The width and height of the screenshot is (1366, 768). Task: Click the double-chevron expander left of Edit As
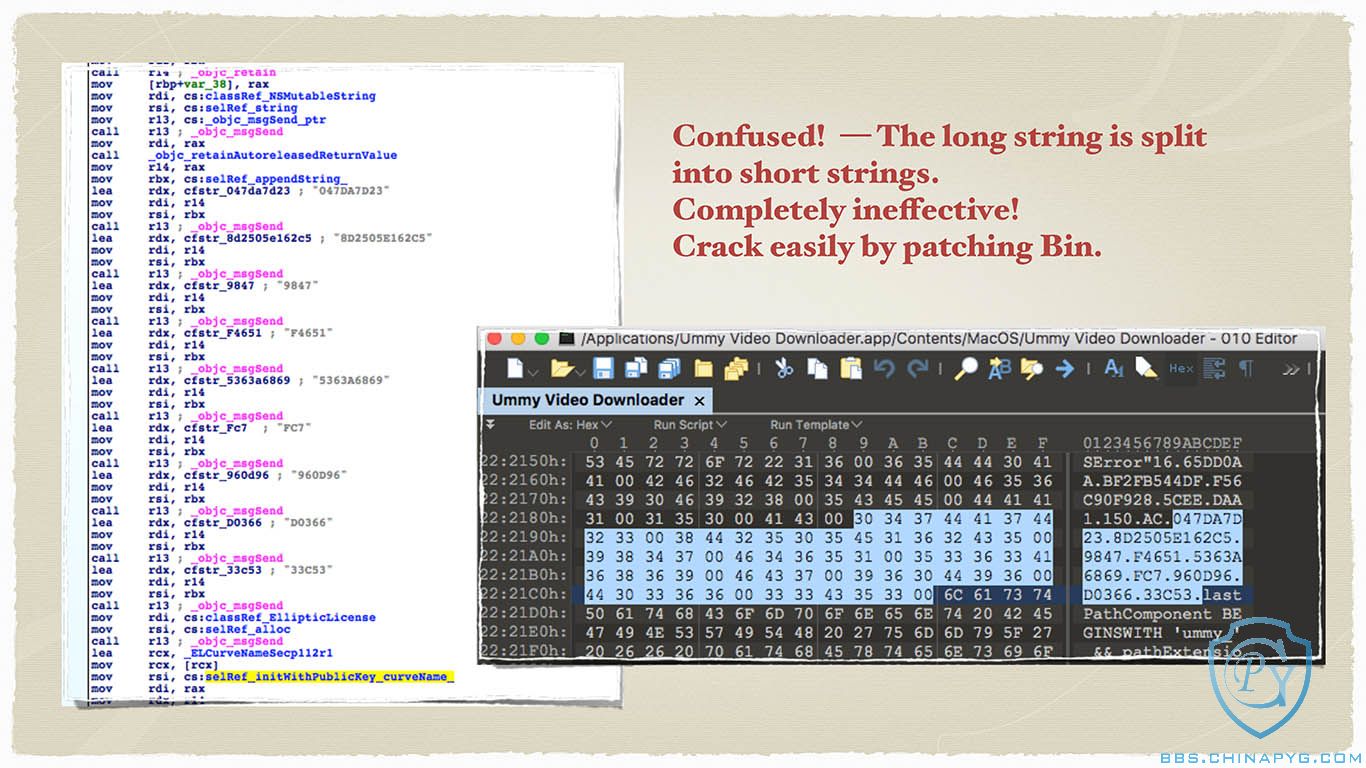(x=490, y=424)
